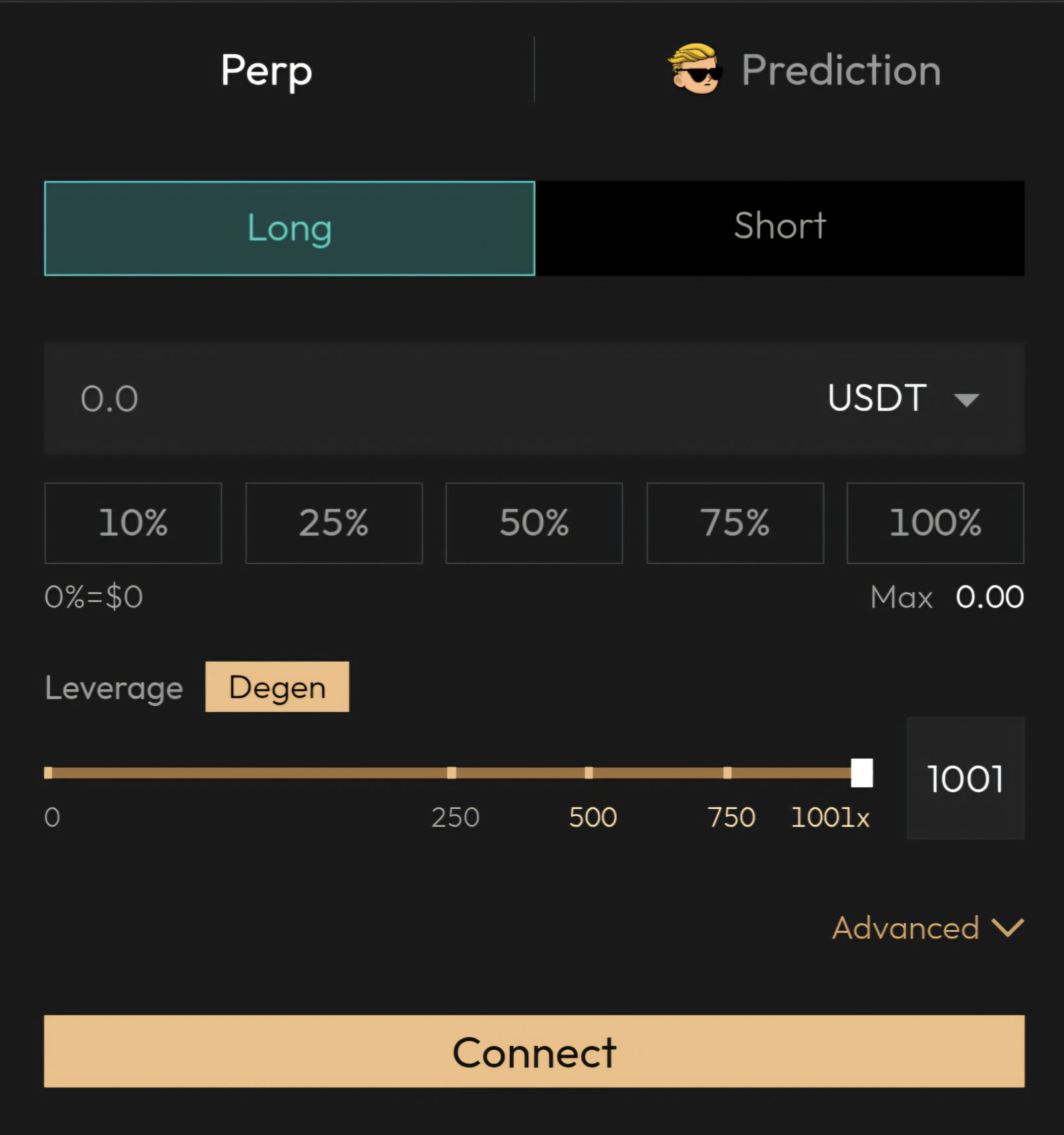Toggle the Degen leverage mode

[x=277, y=687]
